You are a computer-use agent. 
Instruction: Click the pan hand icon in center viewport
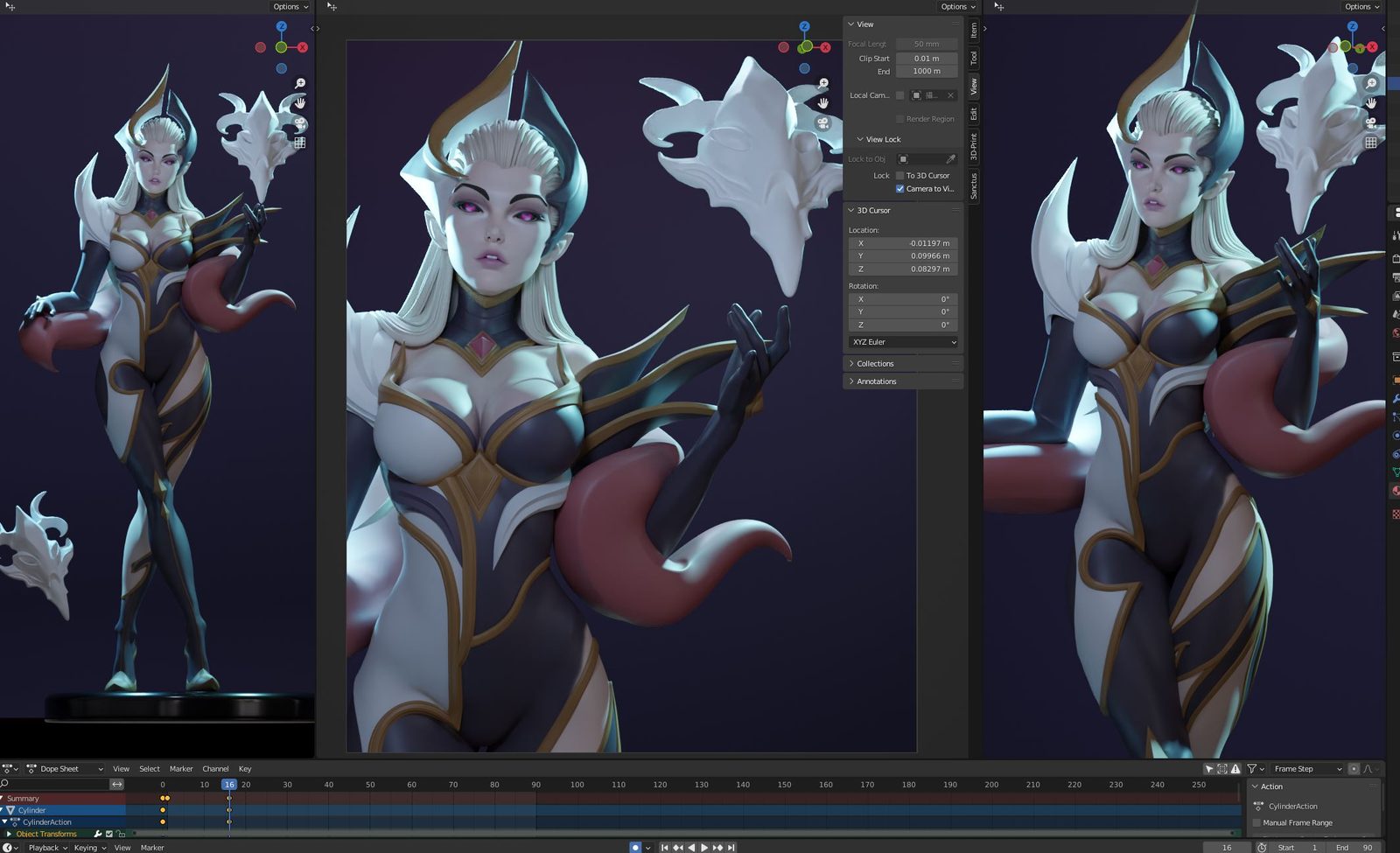pos(823,103)
